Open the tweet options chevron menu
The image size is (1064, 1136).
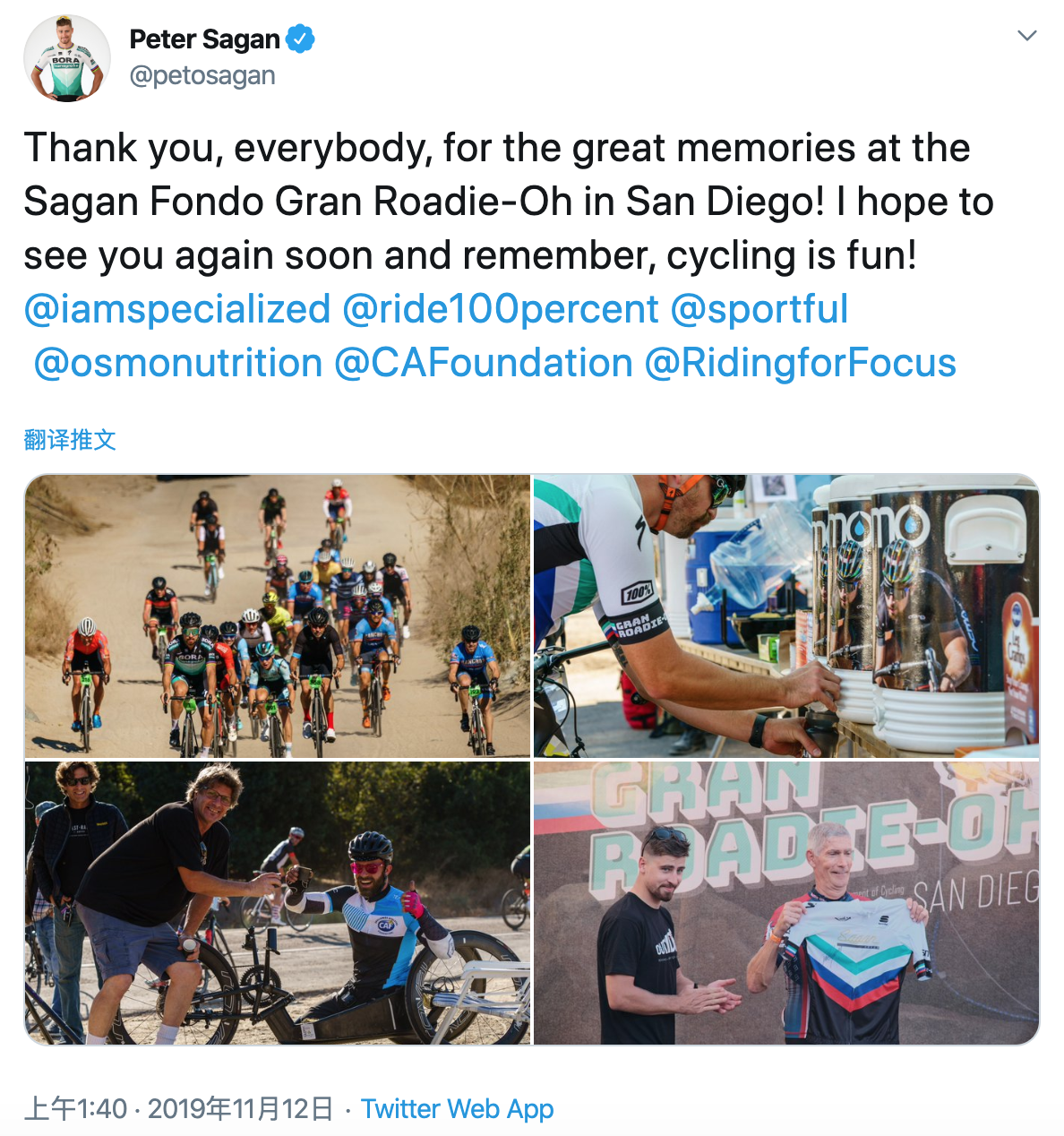1027,36
